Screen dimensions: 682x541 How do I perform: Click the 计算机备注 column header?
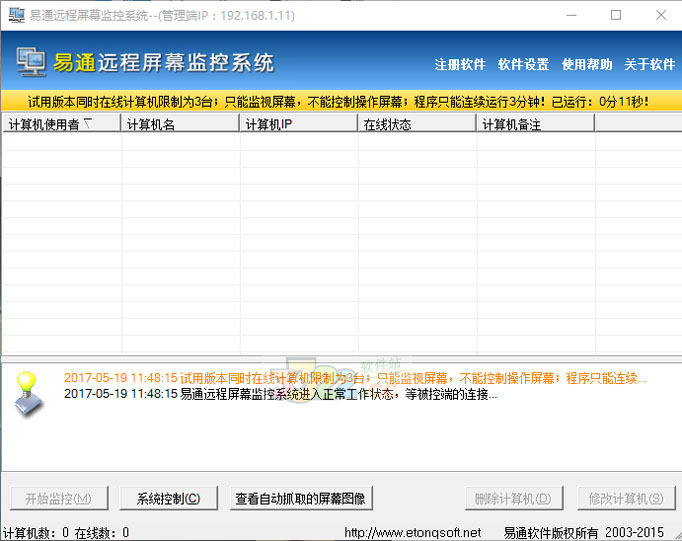(535, 124)
